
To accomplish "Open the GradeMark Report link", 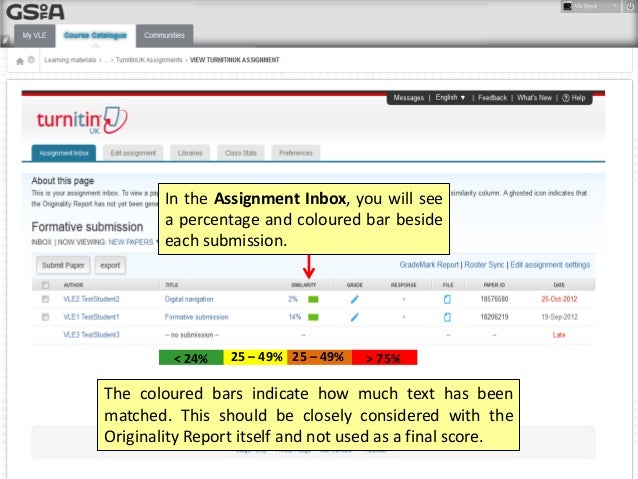I will pyautogui.click(x=429, y=265).
